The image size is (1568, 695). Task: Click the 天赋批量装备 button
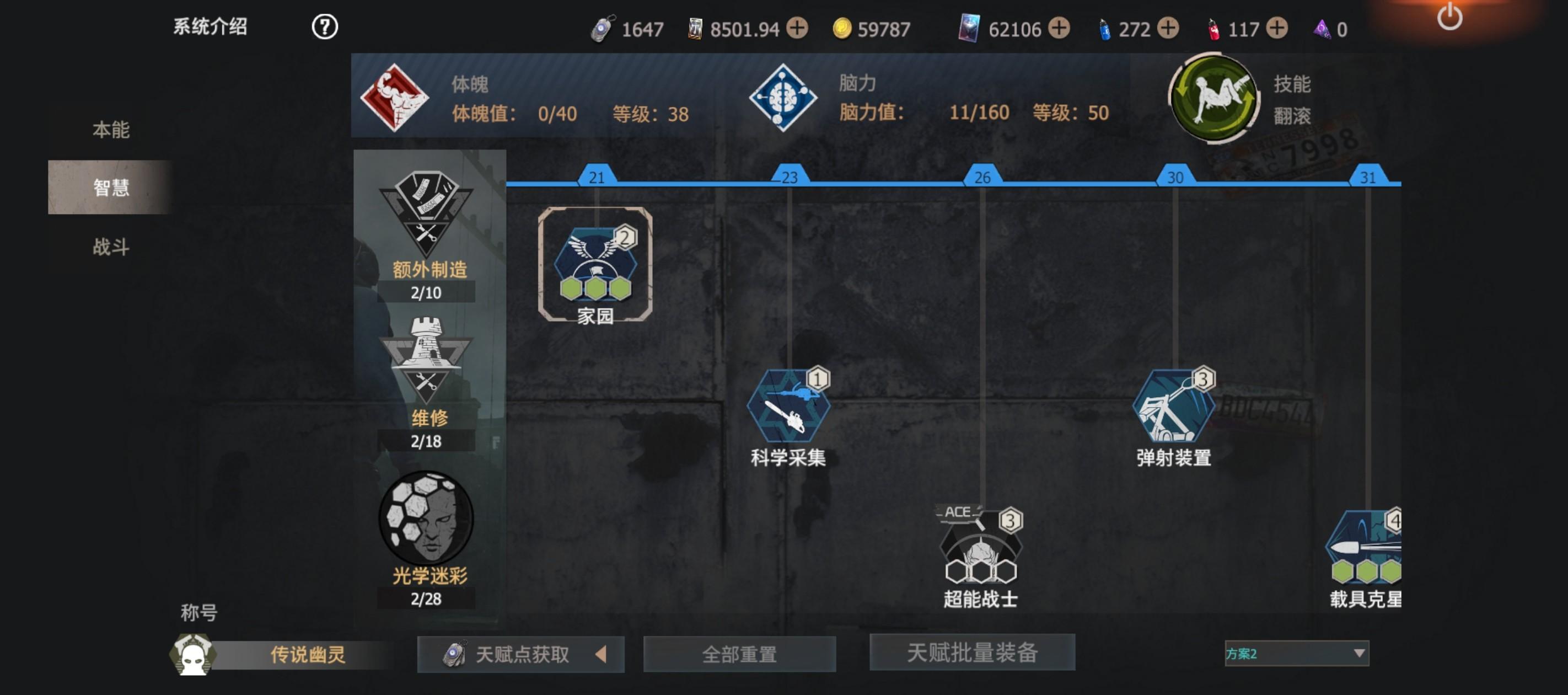tap(972, 653)
